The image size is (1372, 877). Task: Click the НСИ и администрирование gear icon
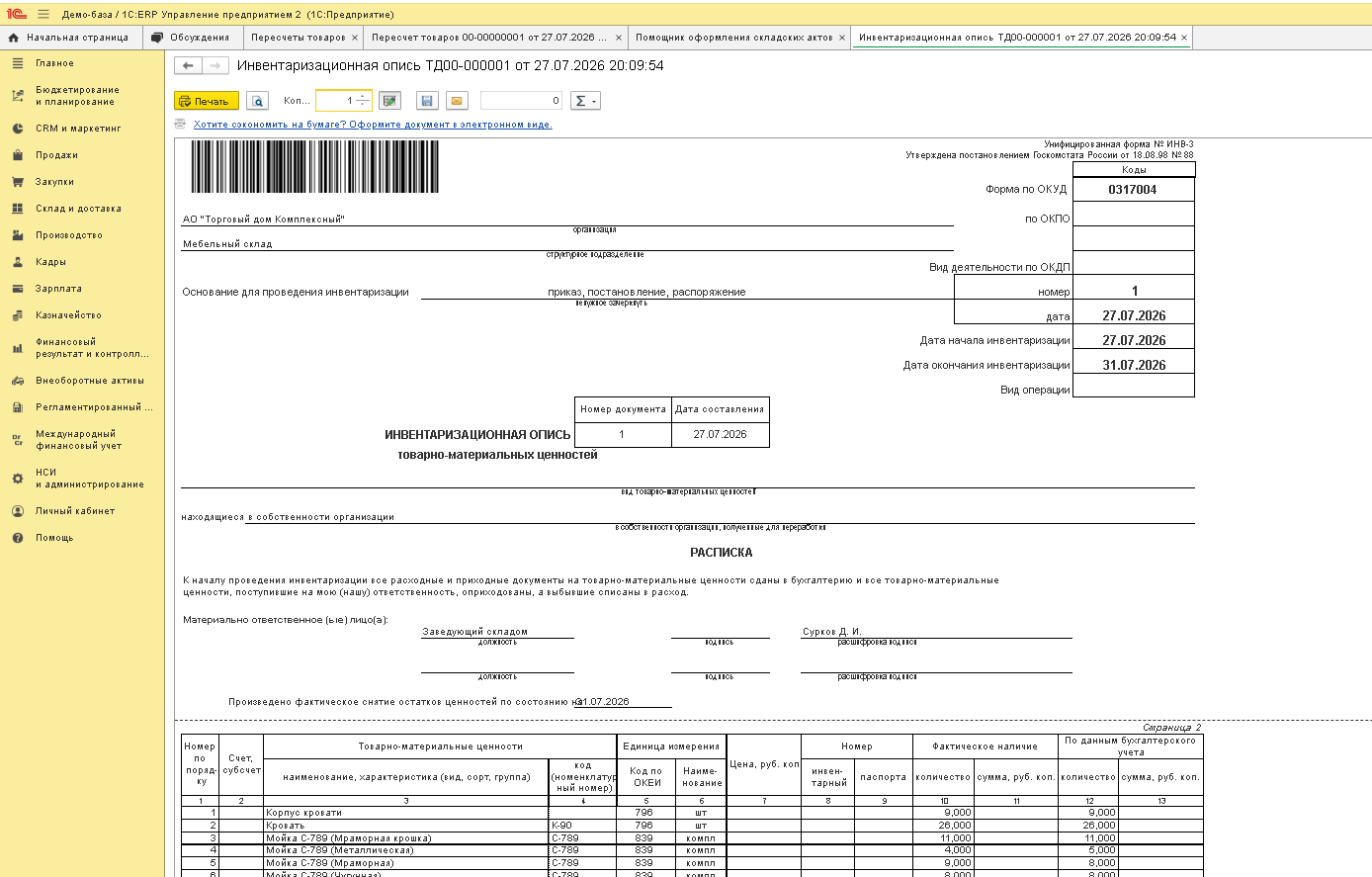click(17, 479)
